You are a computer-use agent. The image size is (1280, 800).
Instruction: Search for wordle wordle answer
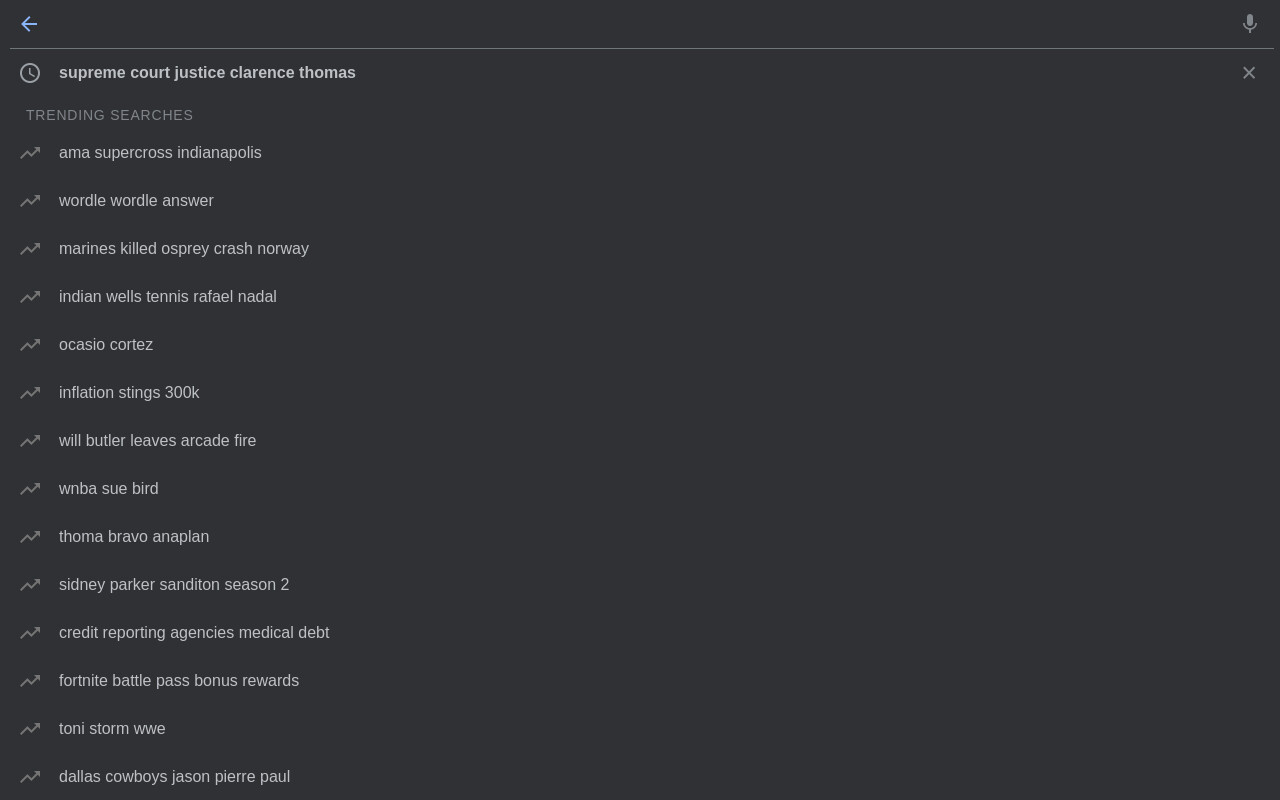point(640,201)
